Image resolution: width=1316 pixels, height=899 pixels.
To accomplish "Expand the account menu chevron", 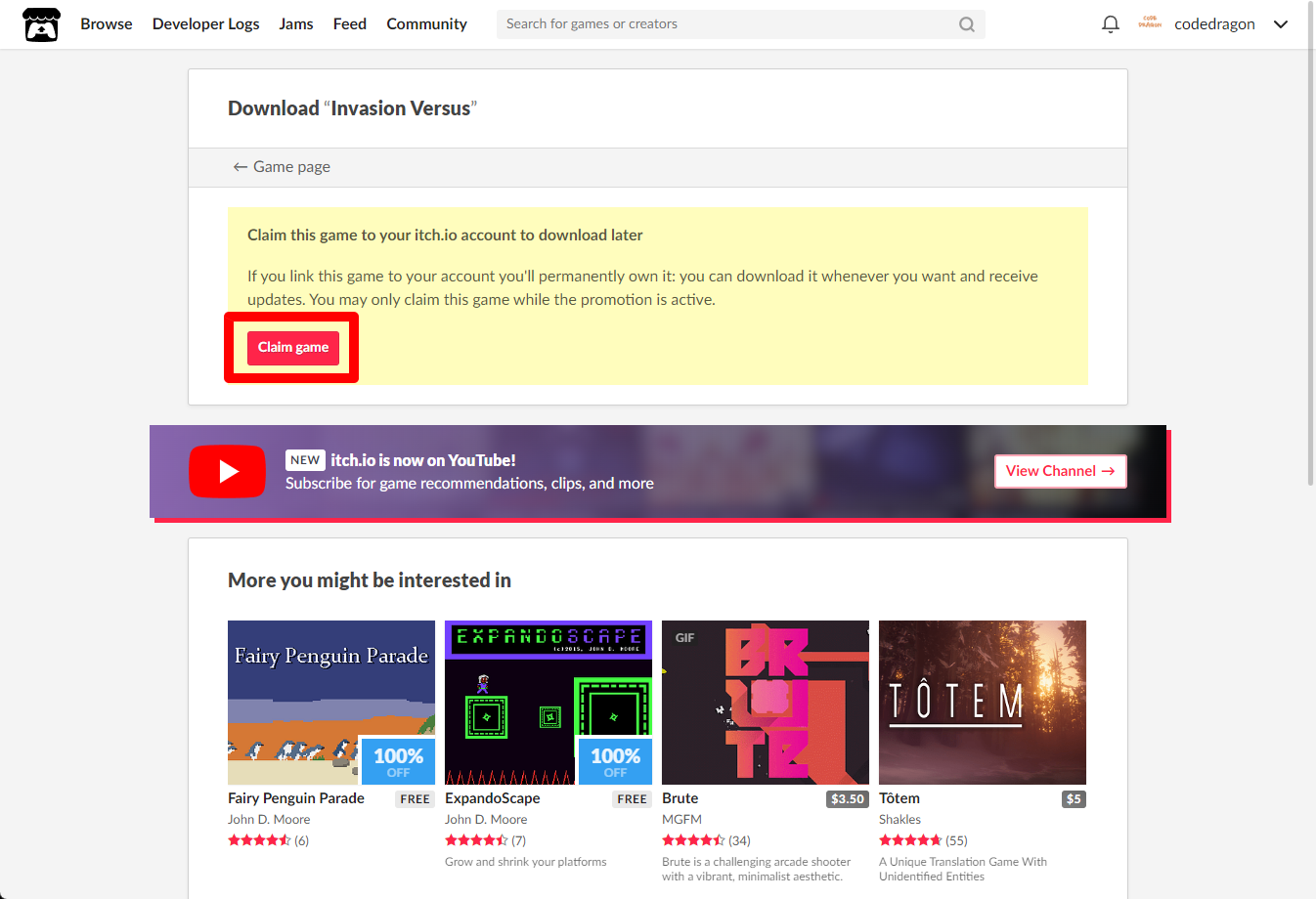I will (x=1281, y=24).
